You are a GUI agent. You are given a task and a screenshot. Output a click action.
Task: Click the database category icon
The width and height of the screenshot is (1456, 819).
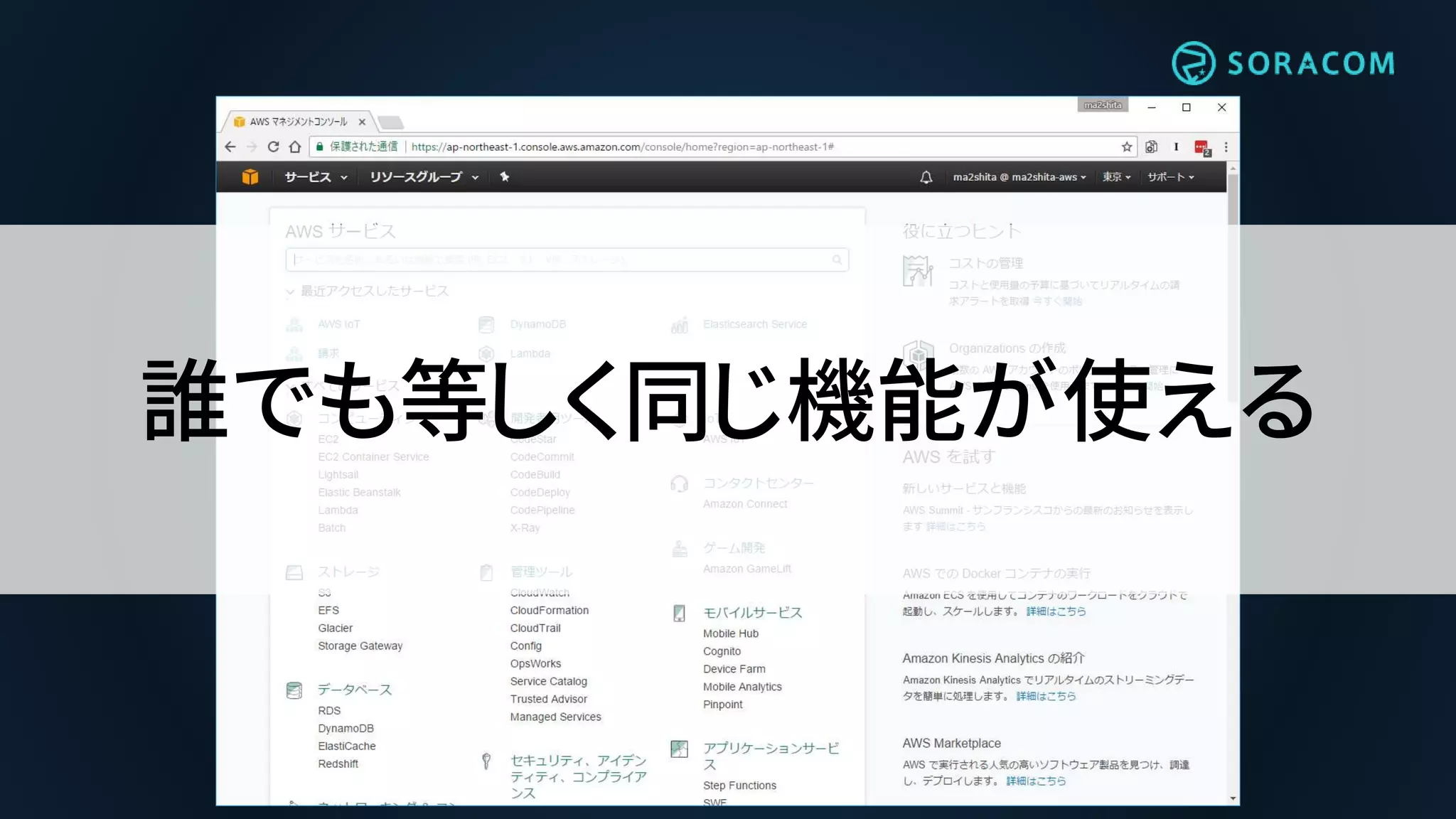pos(294,690)
